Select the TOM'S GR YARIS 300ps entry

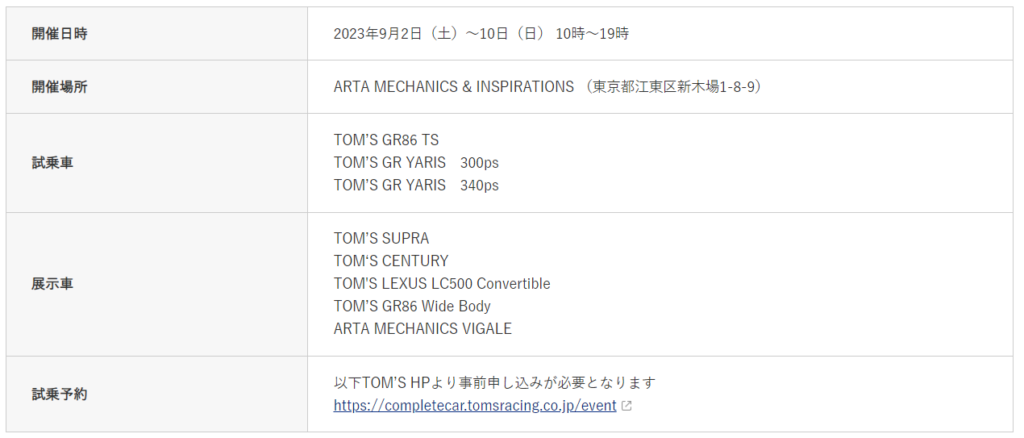tap(416, 163)
